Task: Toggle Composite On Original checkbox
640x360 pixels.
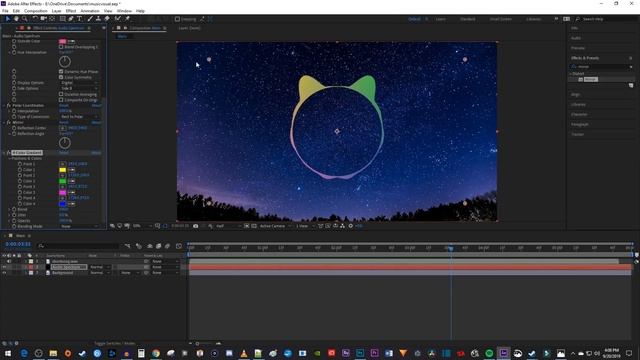Action: point(61,100)
